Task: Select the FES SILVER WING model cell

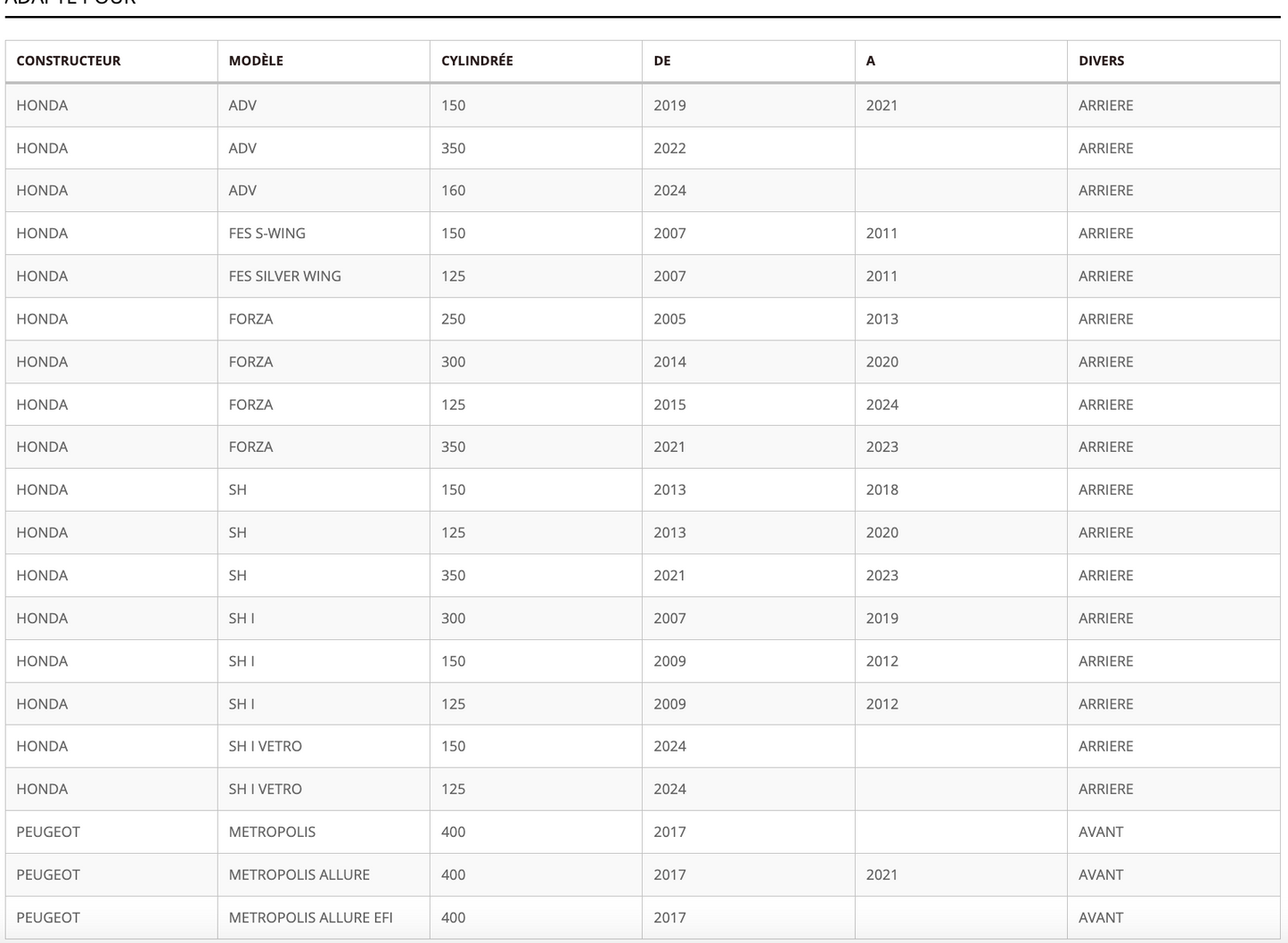Action: point(285,276)
